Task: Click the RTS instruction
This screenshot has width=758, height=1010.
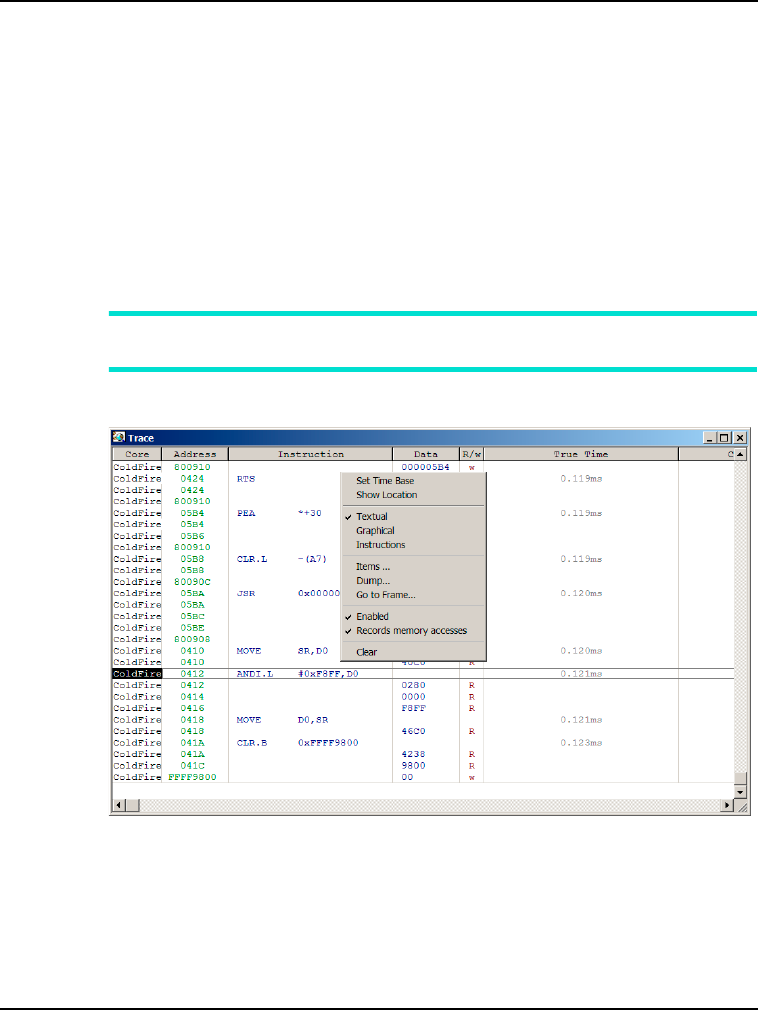Action: (x=246, y=479)
